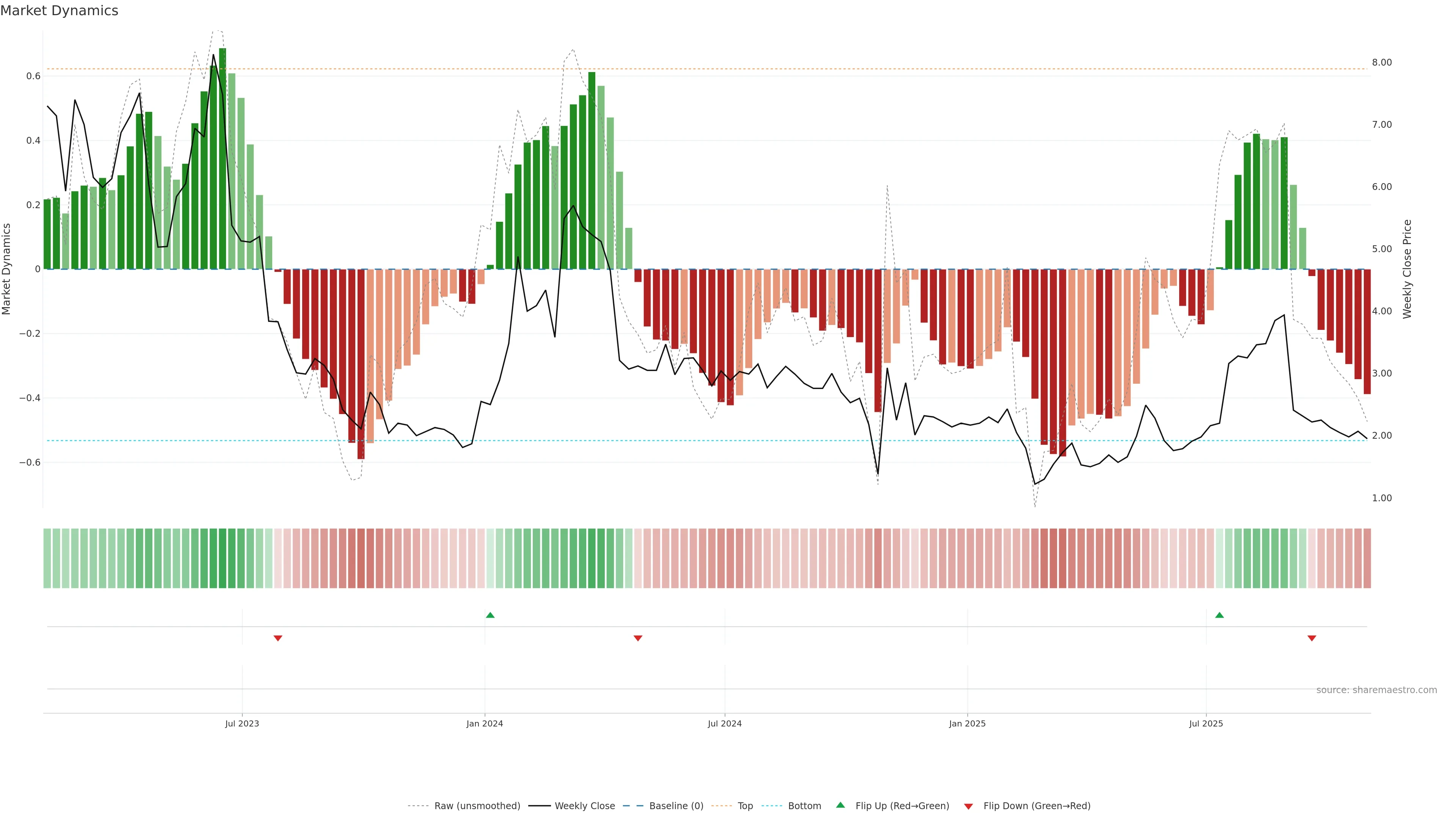Screen dimensions: 1456x819
Task: Click the darkest green cell in the heat strip
Action: (223, 559)
